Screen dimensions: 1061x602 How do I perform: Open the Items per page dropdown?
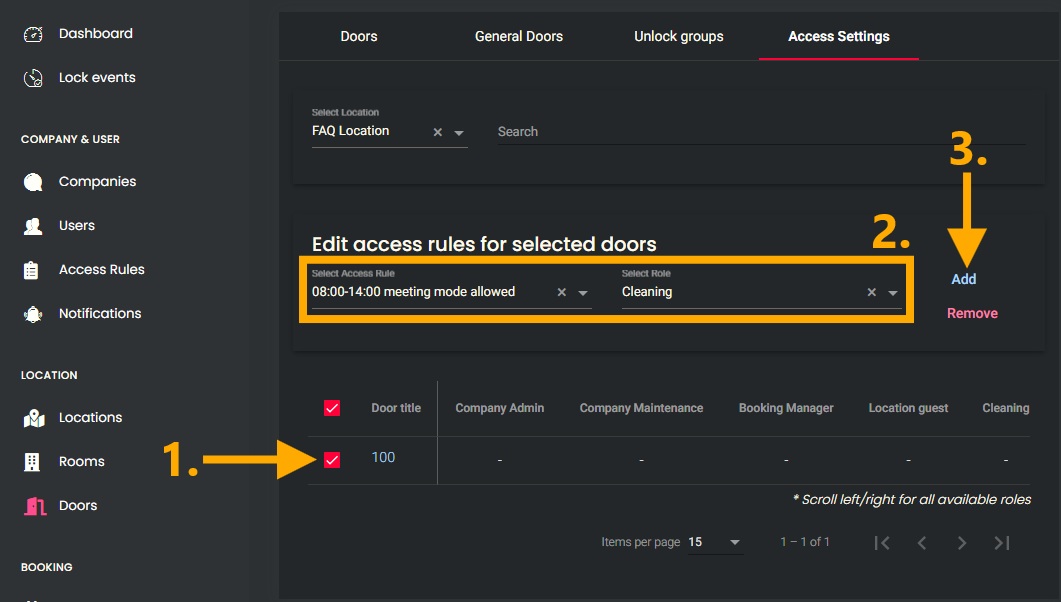[x=735, y=543]
